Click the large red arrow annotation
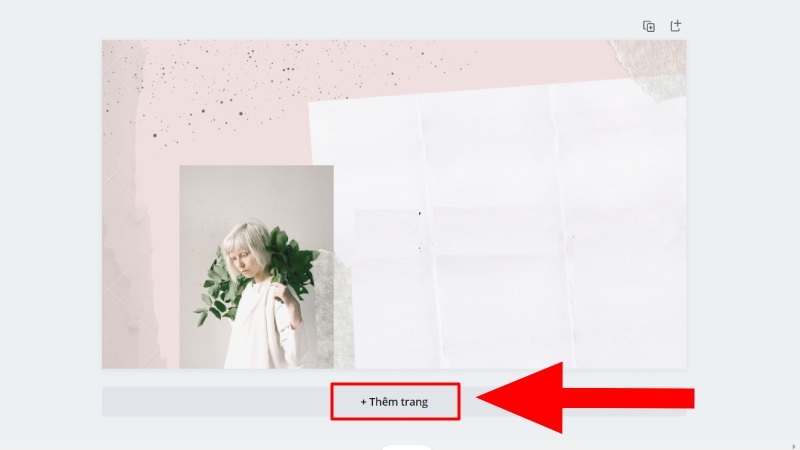The width and height of the screenshot is (800, 450). click(586, 398)
